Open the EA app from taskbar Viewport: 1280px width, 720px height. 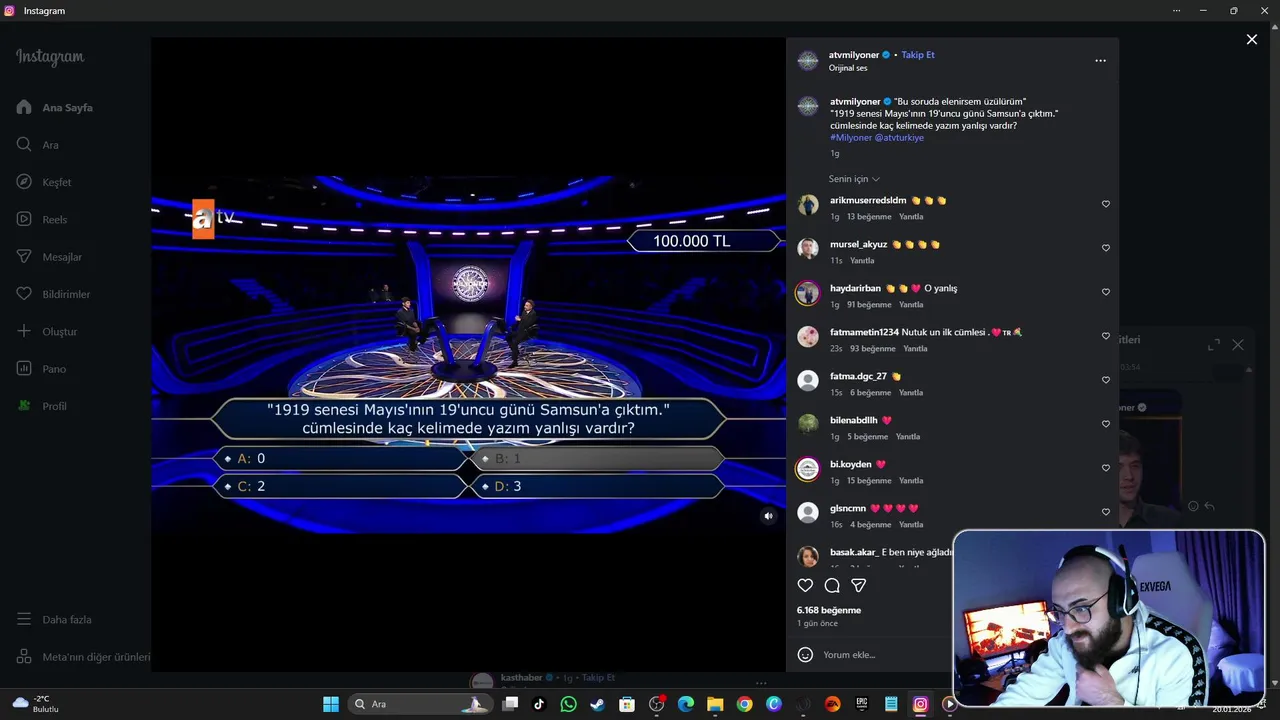(x=832, y=704)
